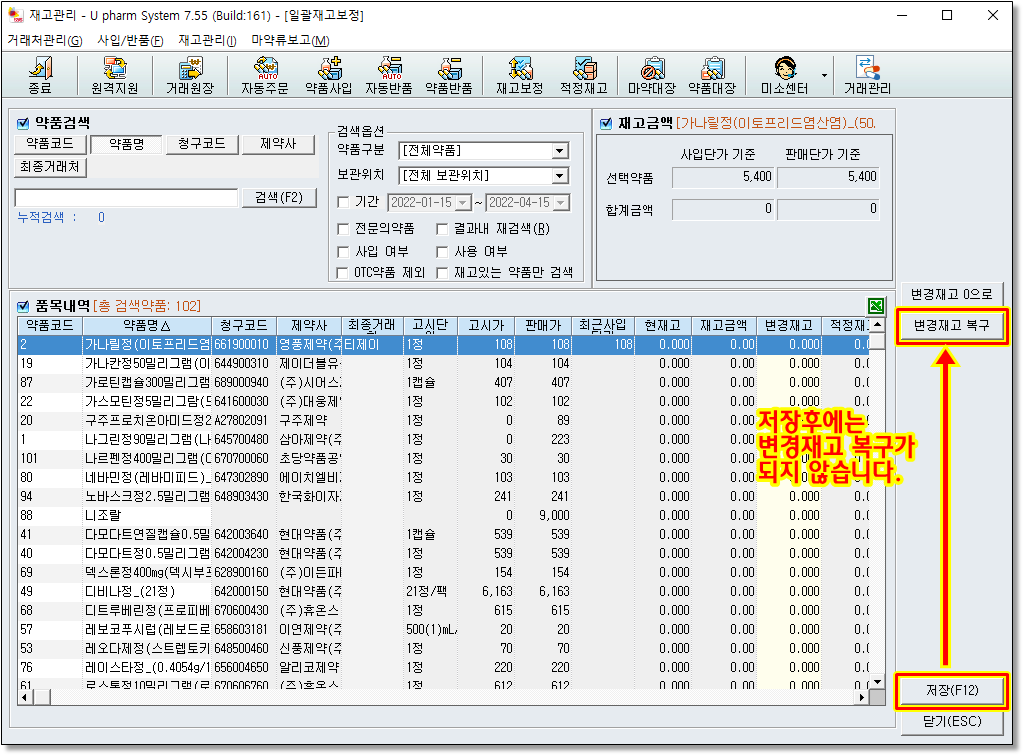Select the 청구코드 search tab
The height and width of the screenshot is (756, 1024).
click(x=202, y=144)
